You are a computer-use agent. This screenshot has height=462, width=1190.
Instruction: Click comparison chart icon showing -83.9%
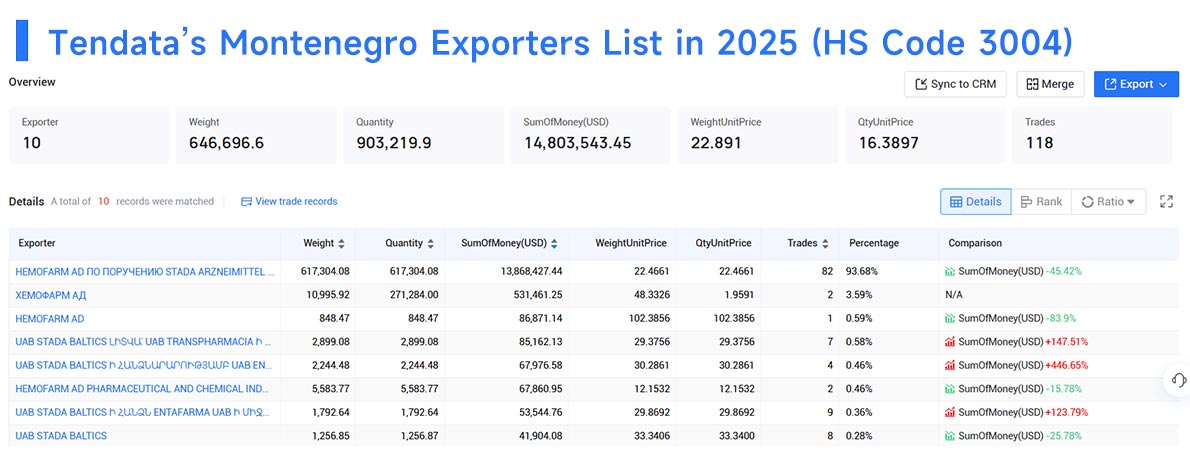(949, 318)
